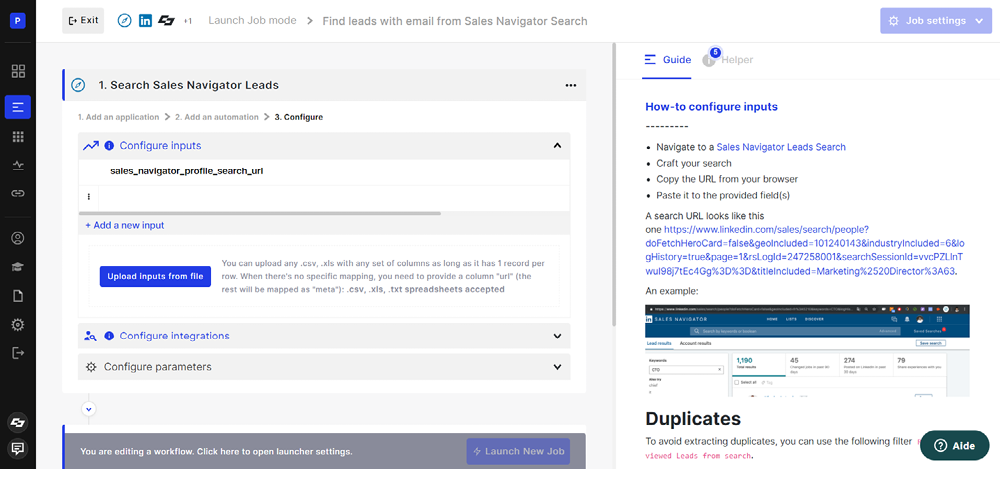The height and width of the screenshot is (485, 1000).
Task: Click the circular down chevron below step 1
Action: 89,408
